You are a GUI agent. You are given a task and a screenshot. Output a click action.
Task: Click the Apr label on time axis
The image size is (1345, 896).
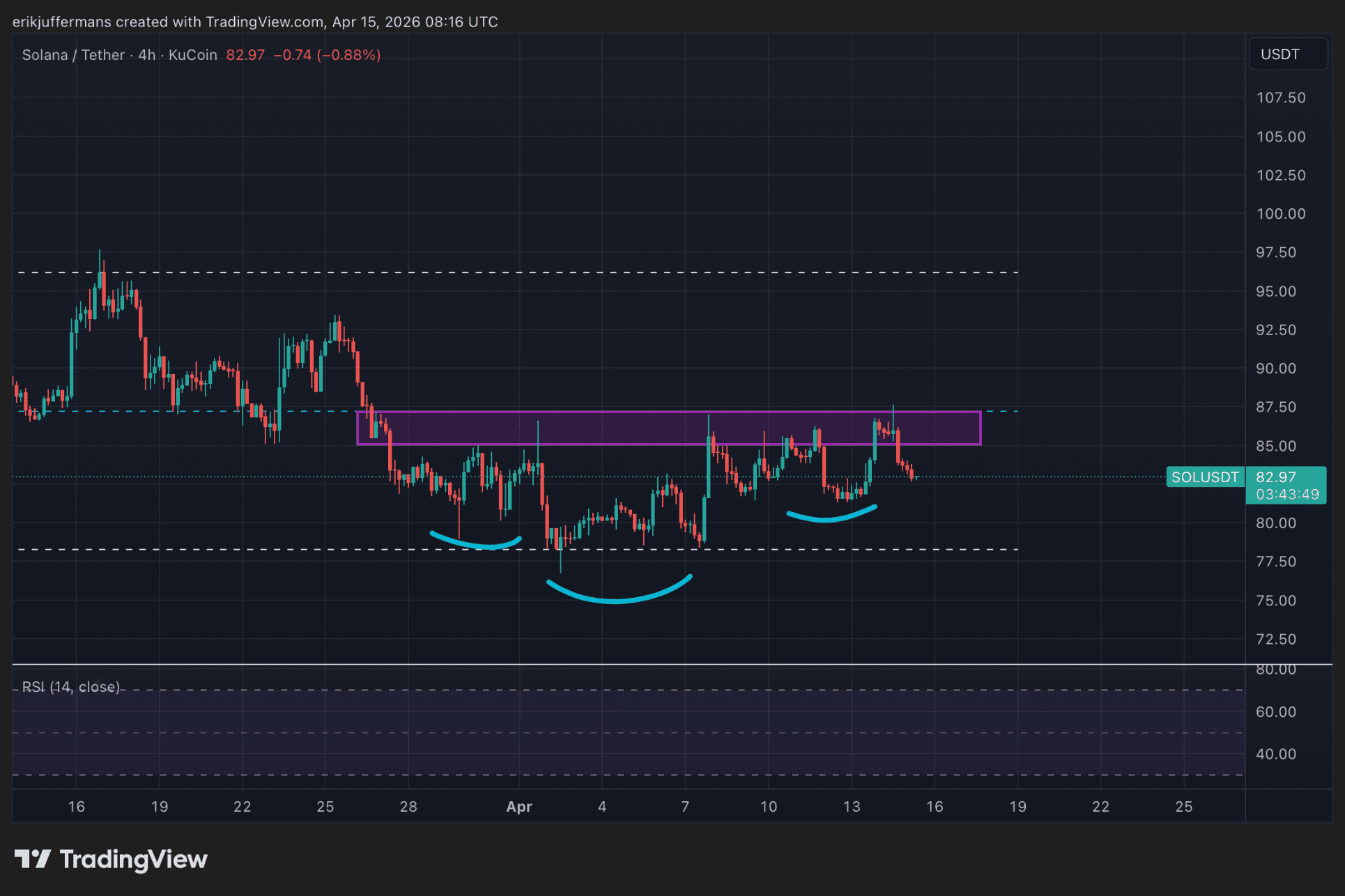pos(519,807)
